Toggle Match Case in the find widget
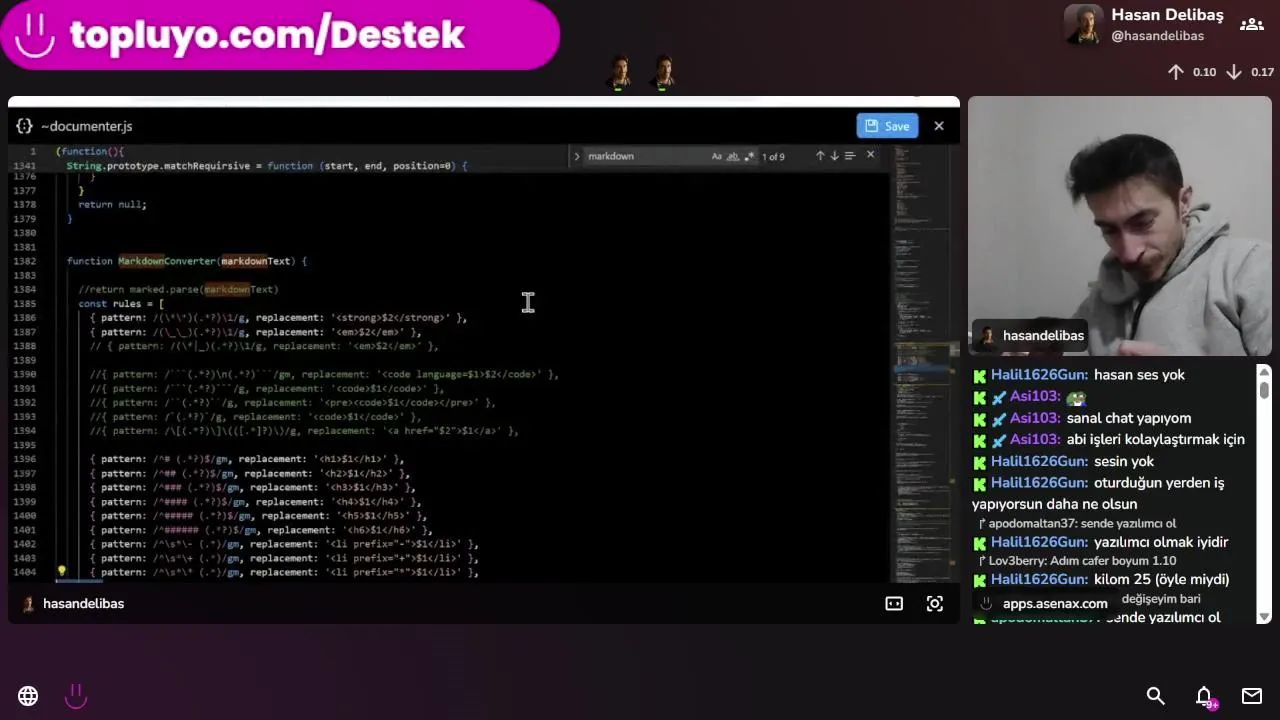 (x=716, y=156)
